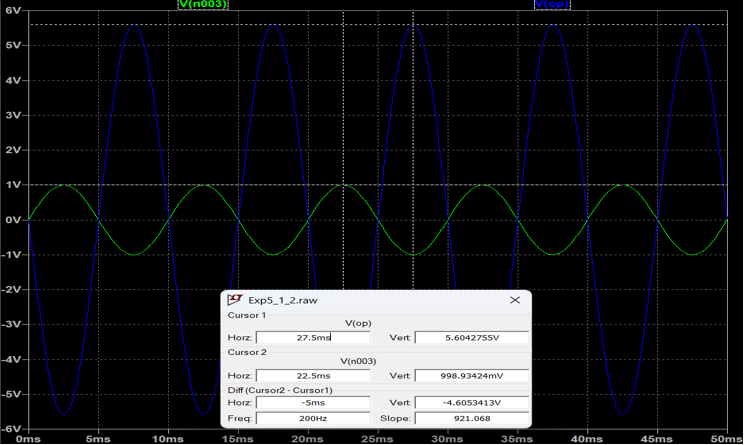Click the Cursor 1 Horz field showing 27.5ms
Image resolution: width=744 pixels, height=445 pixels.
coord(312,337)
